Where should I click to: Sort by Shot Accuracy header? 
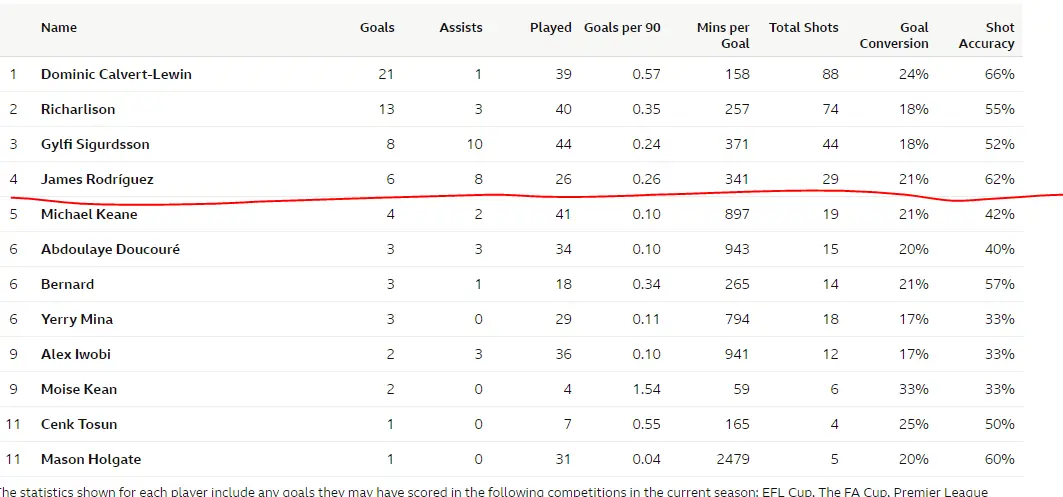tap(986, 35)
